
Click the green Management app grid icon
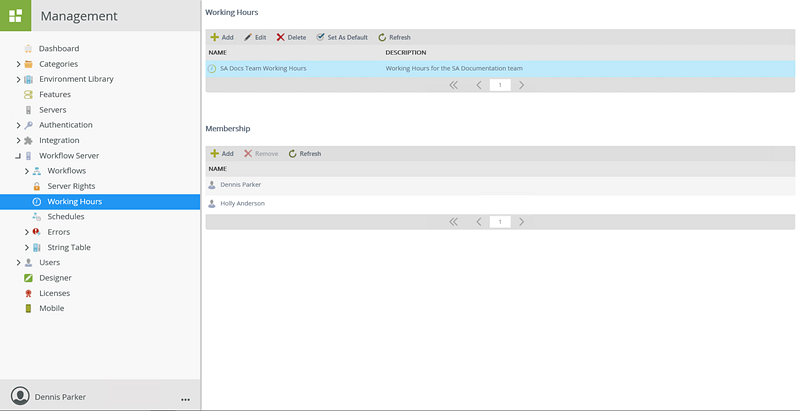coord(15,15)
